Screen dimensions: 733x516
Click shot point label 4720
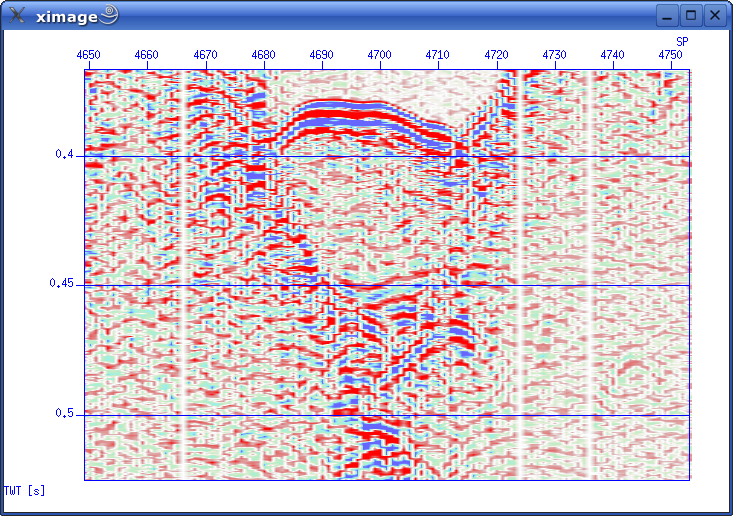pos(496,55)
